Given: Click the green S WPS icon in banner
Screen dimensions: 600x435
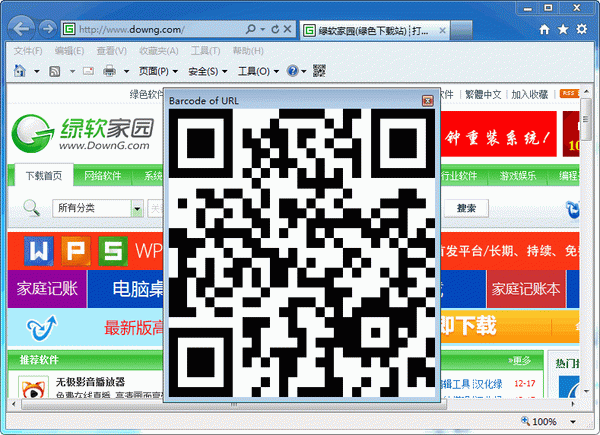Looking at the screenshot, I should [112, 251].
